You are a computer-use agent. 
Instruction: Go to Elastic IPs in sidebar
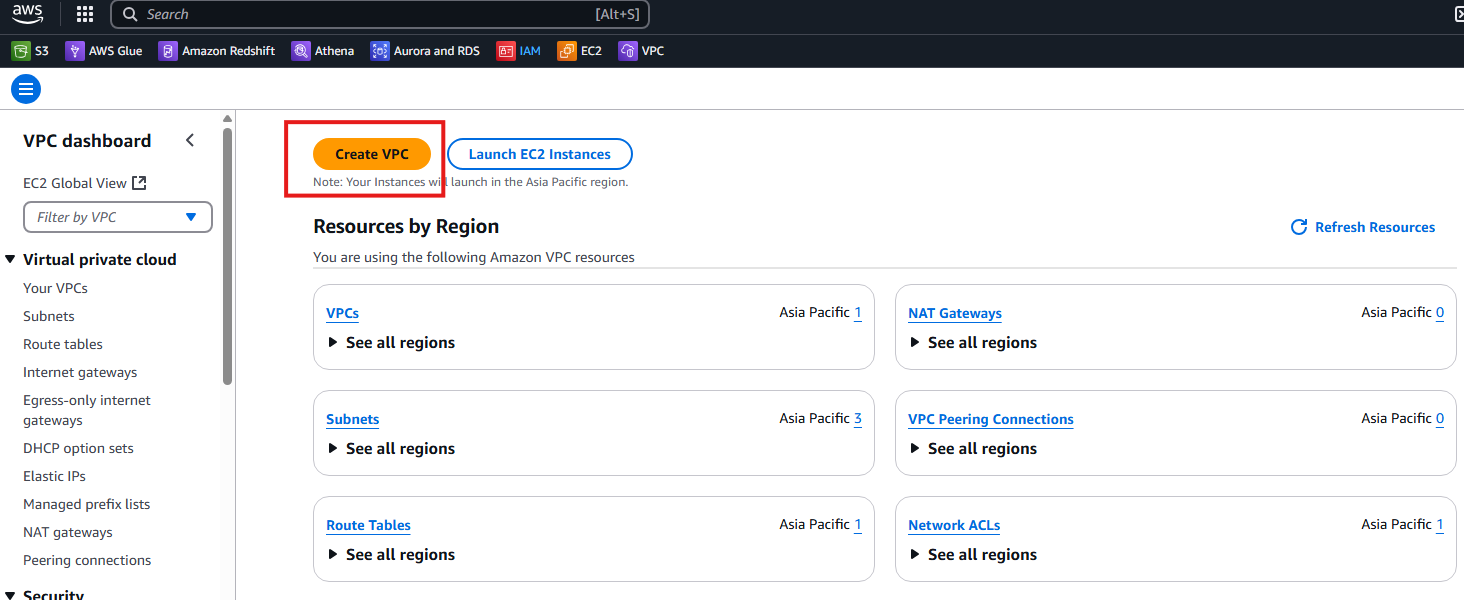[56, 476]
